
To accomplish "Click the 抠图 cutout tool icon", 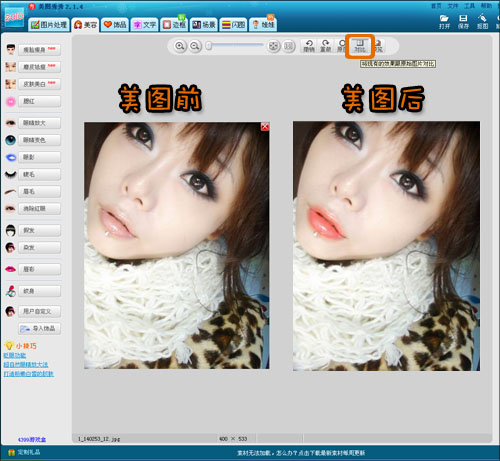I will (482, 21).
